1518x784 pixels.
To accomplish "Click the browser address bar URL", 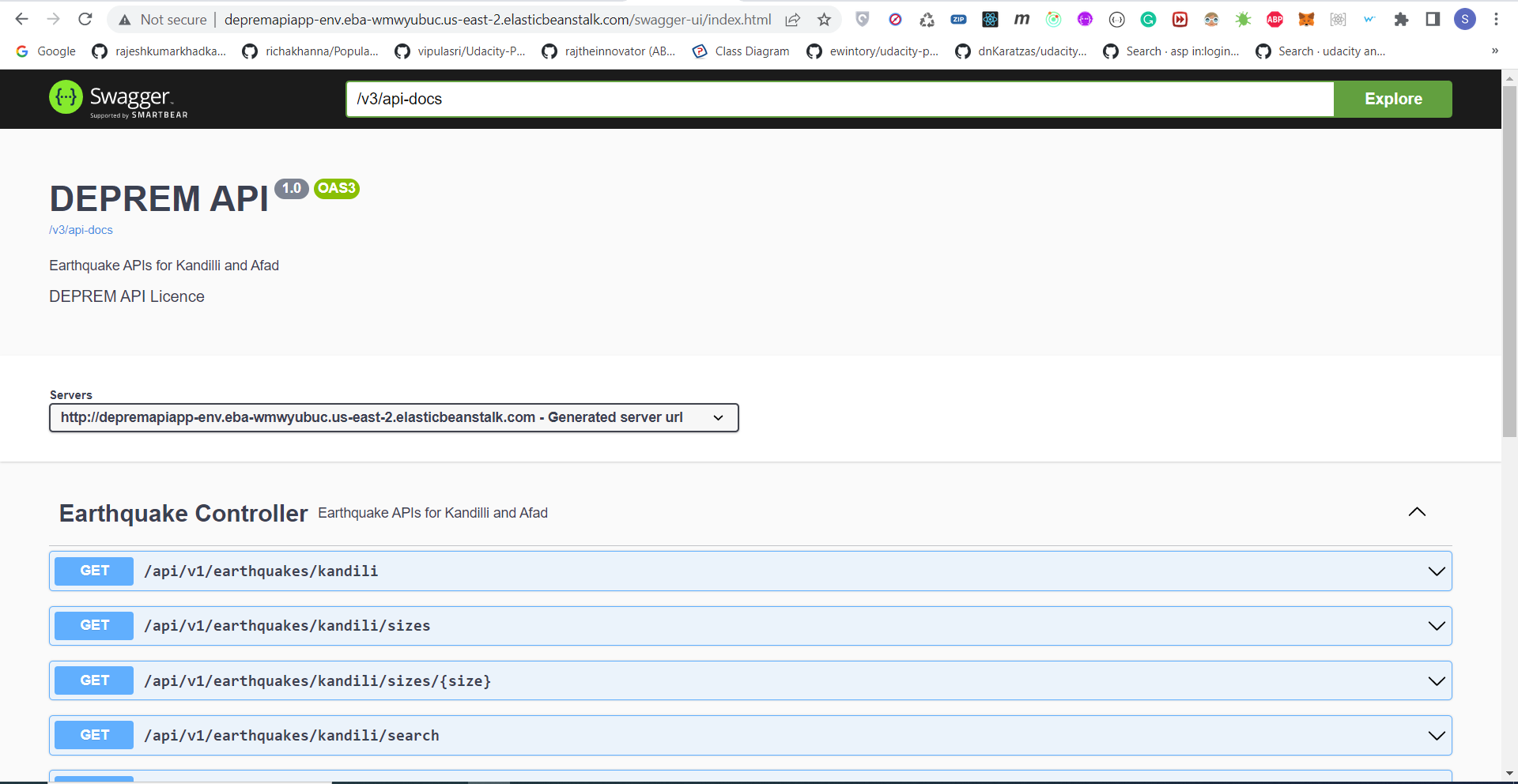I will coord(497,19).
